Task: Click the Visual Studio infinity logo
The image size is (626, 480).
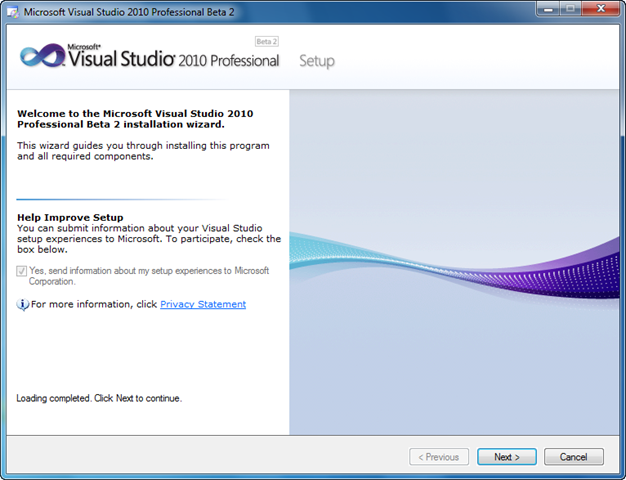Action: (x=42, y=56)
